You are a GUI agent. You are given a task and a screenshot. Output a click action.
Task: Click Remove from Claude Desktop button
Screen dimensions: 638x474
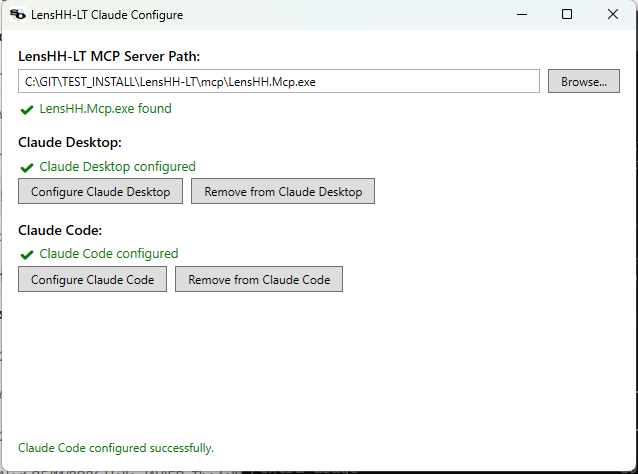coord(283,191)
